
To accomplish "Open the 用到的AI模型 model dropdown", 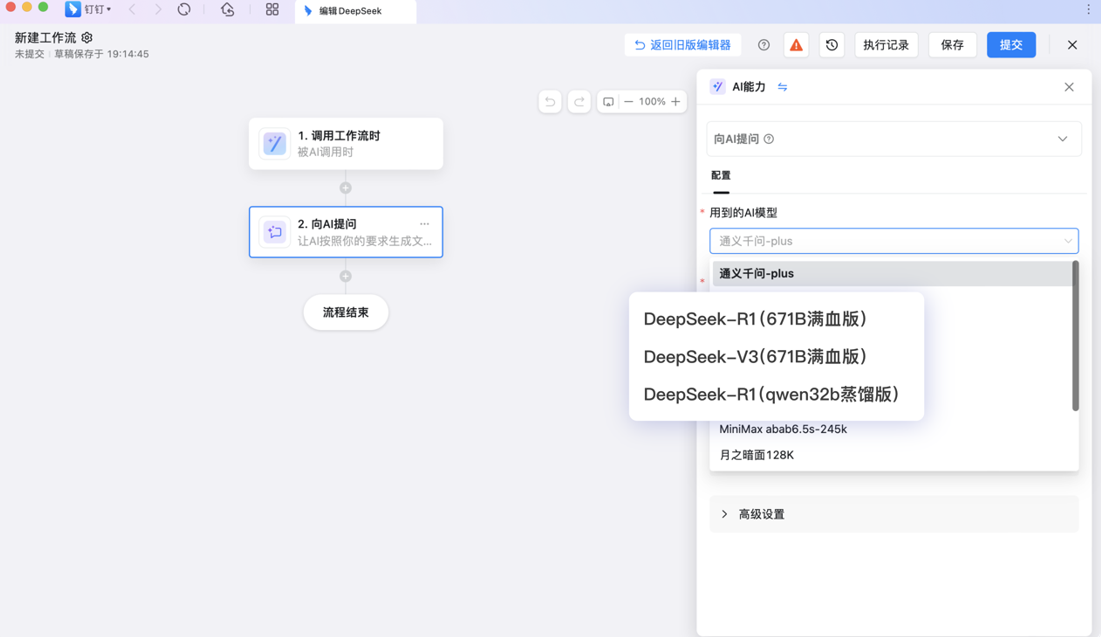I will point(893,240).
